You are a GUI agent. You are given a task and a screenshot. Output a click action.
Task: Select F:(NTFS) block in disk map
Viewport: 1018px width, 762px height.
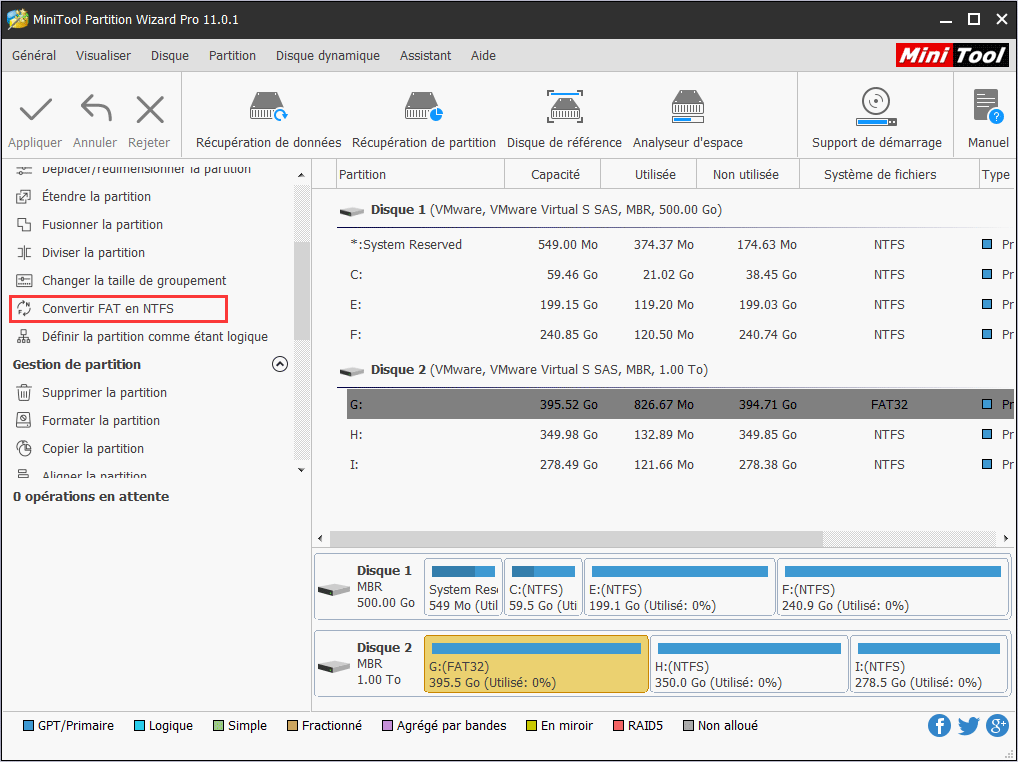(x=892, y=587)
